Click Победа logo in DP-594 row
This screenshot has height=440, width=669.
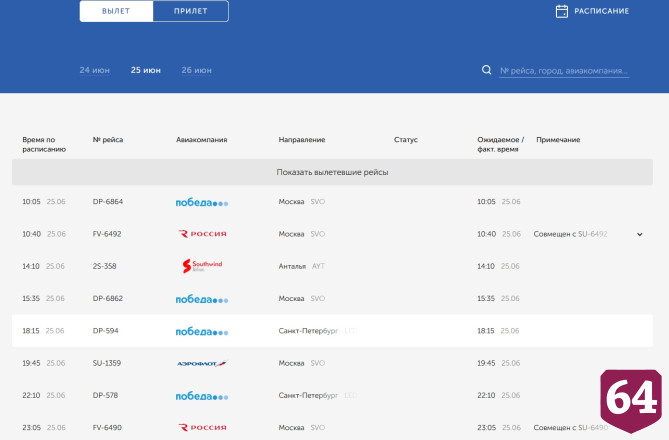tap(202, 331)
